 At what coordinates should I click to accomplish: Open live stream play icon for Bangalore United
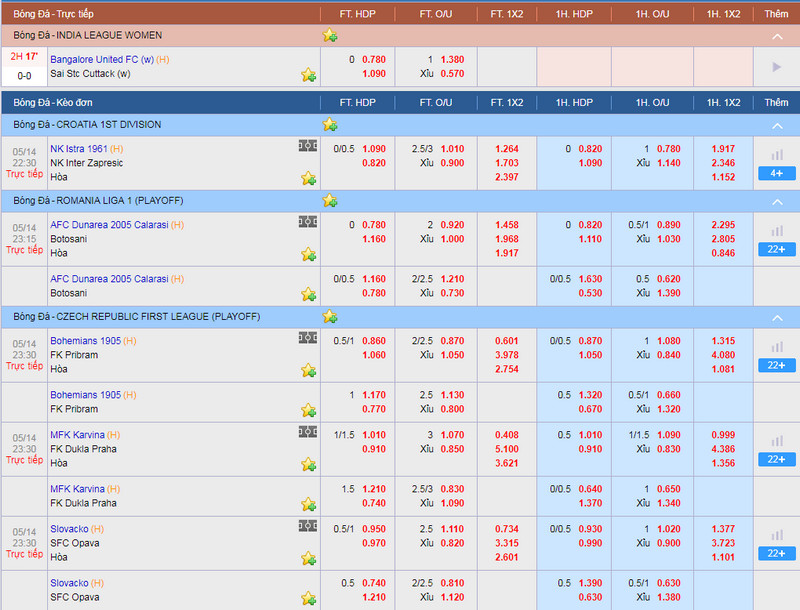click(776, 67)
